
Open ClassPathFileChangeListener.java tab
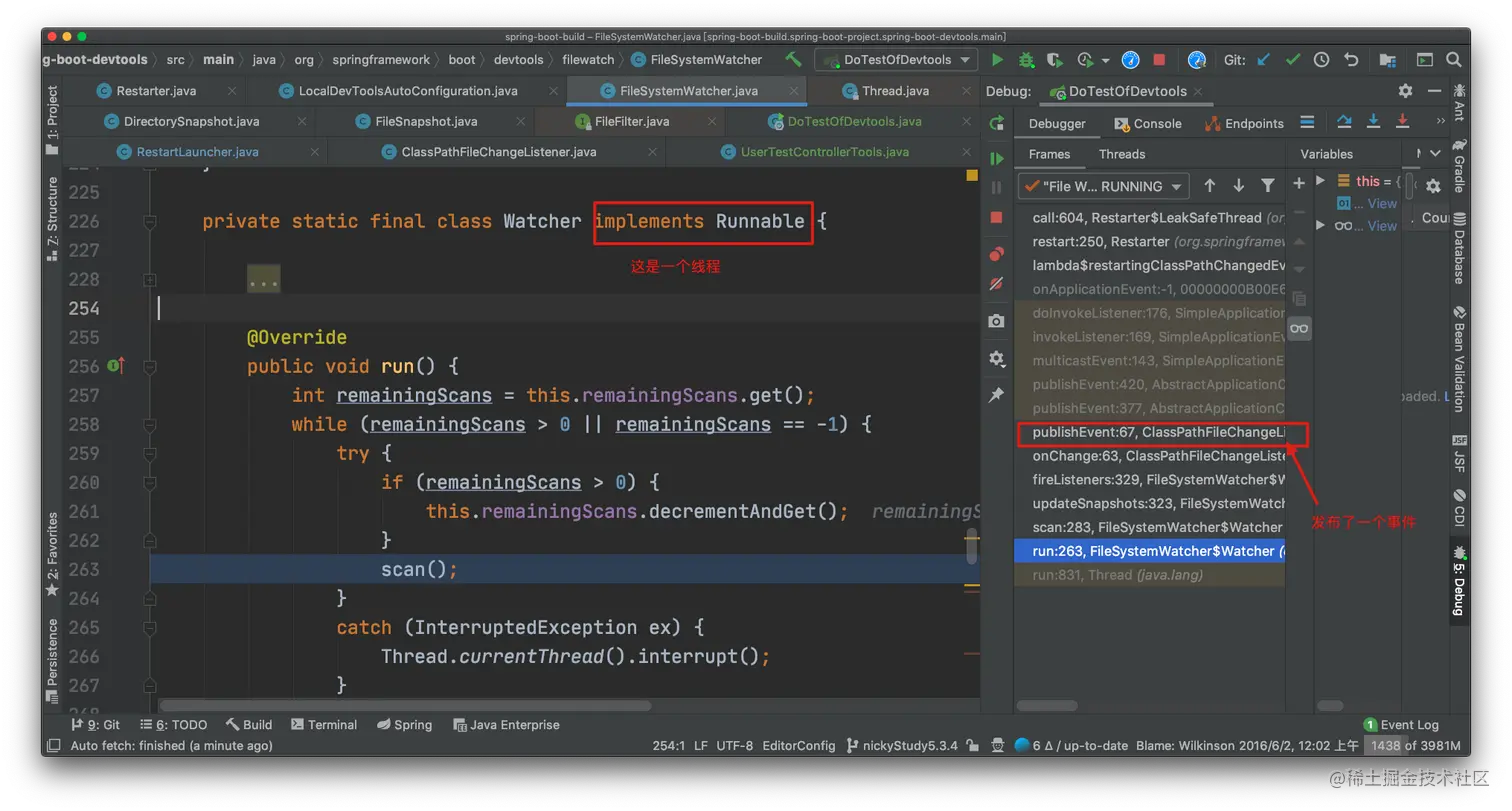pos(499,153)
